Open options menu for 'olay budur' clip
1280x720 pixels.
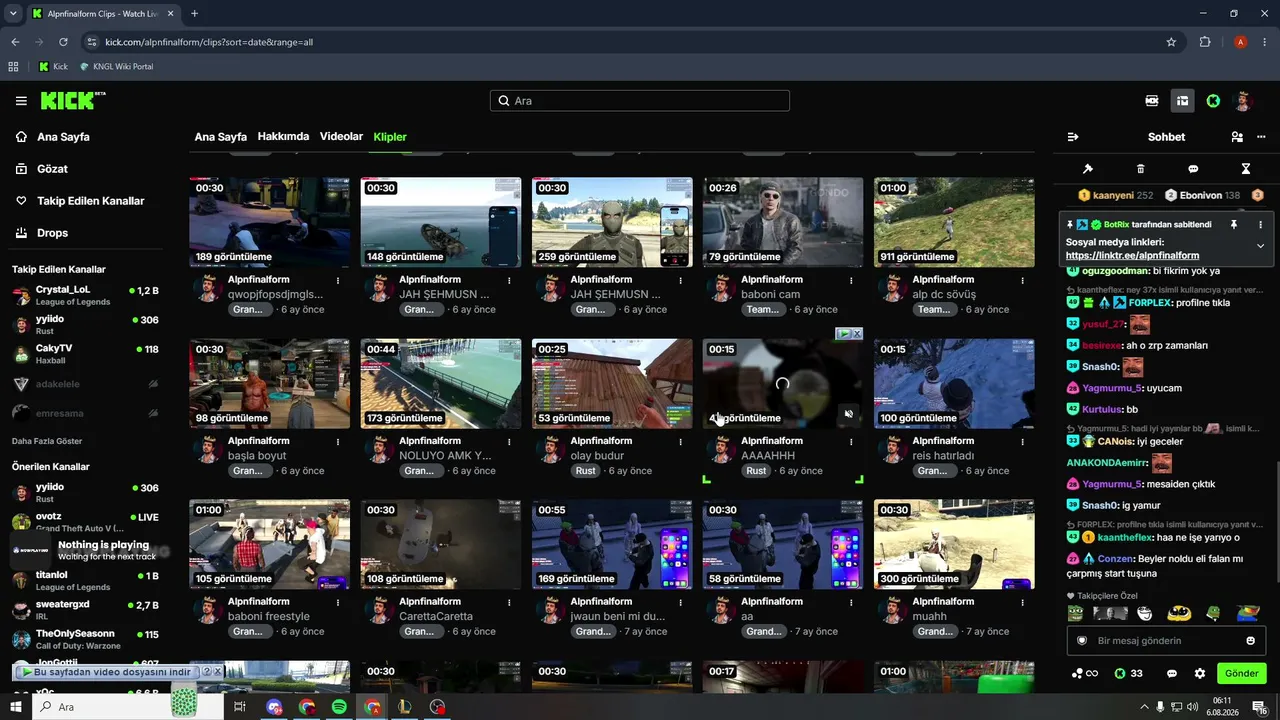pyautogui.click(x=681, y=441)
